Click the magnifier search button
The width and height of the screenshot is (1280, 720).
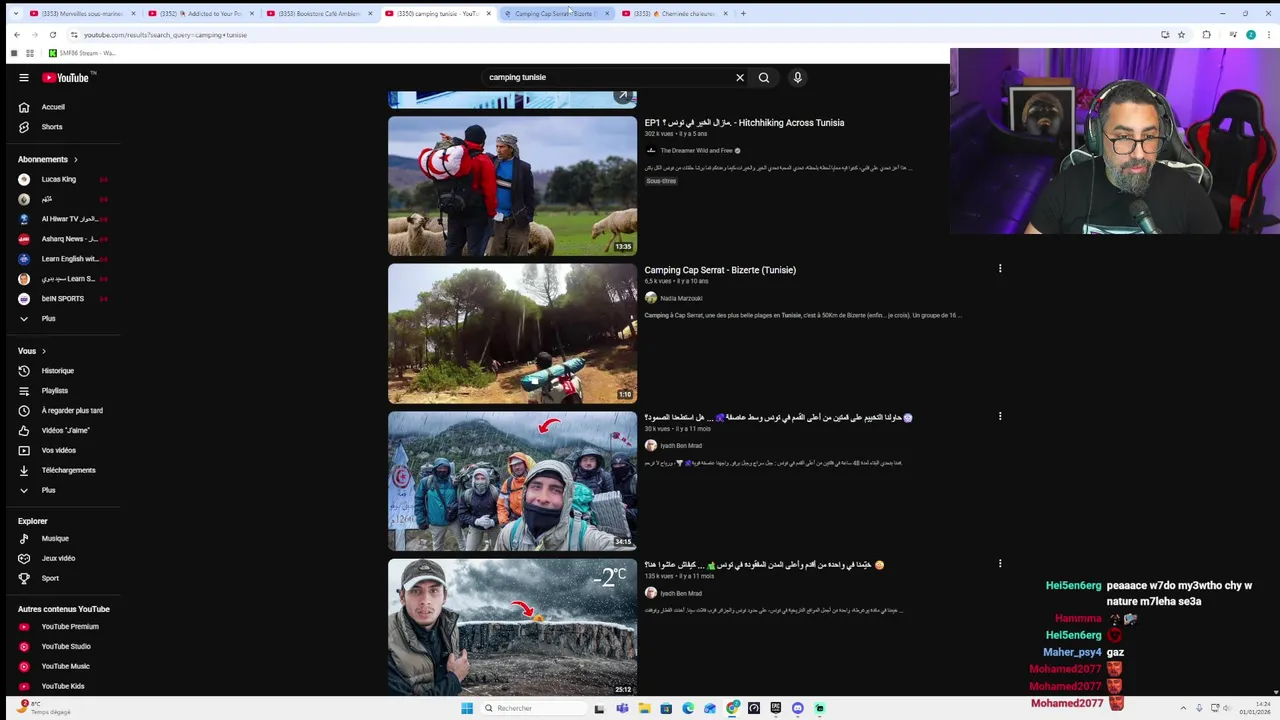(x=764, y=77)
